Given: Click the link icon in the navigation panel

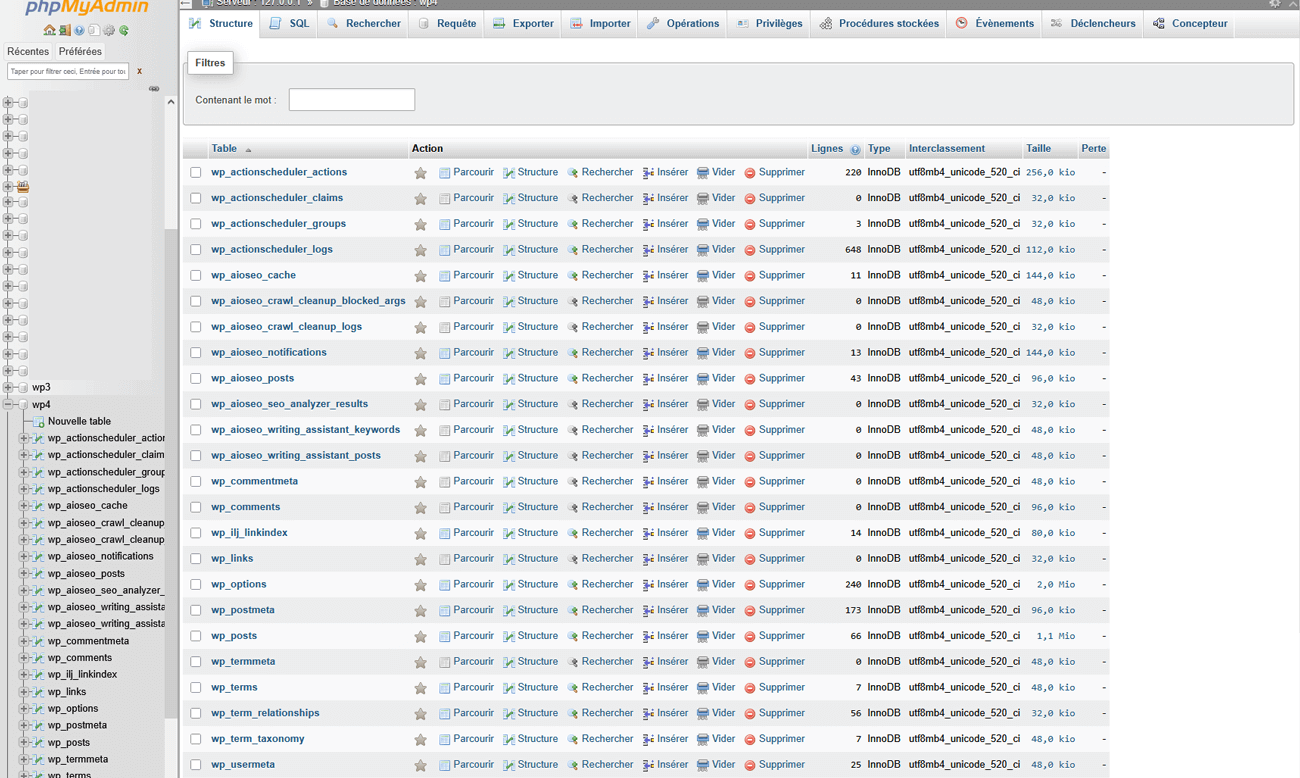Looking at the screenshot, I should pyautogui.click(x=154, y=88).
